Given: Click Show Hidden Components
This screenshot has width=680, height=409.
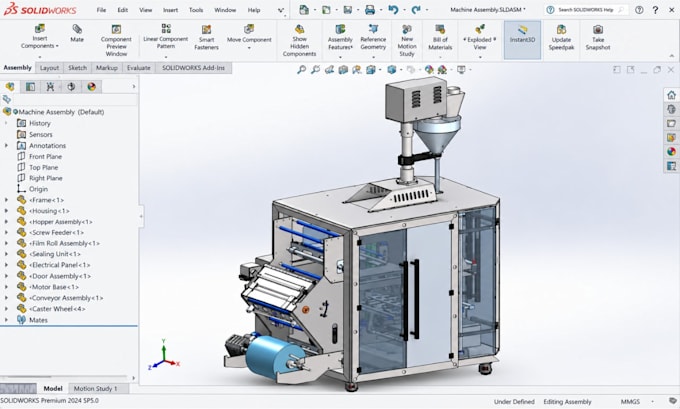Looking at the screenshot, I should [299, 40].
